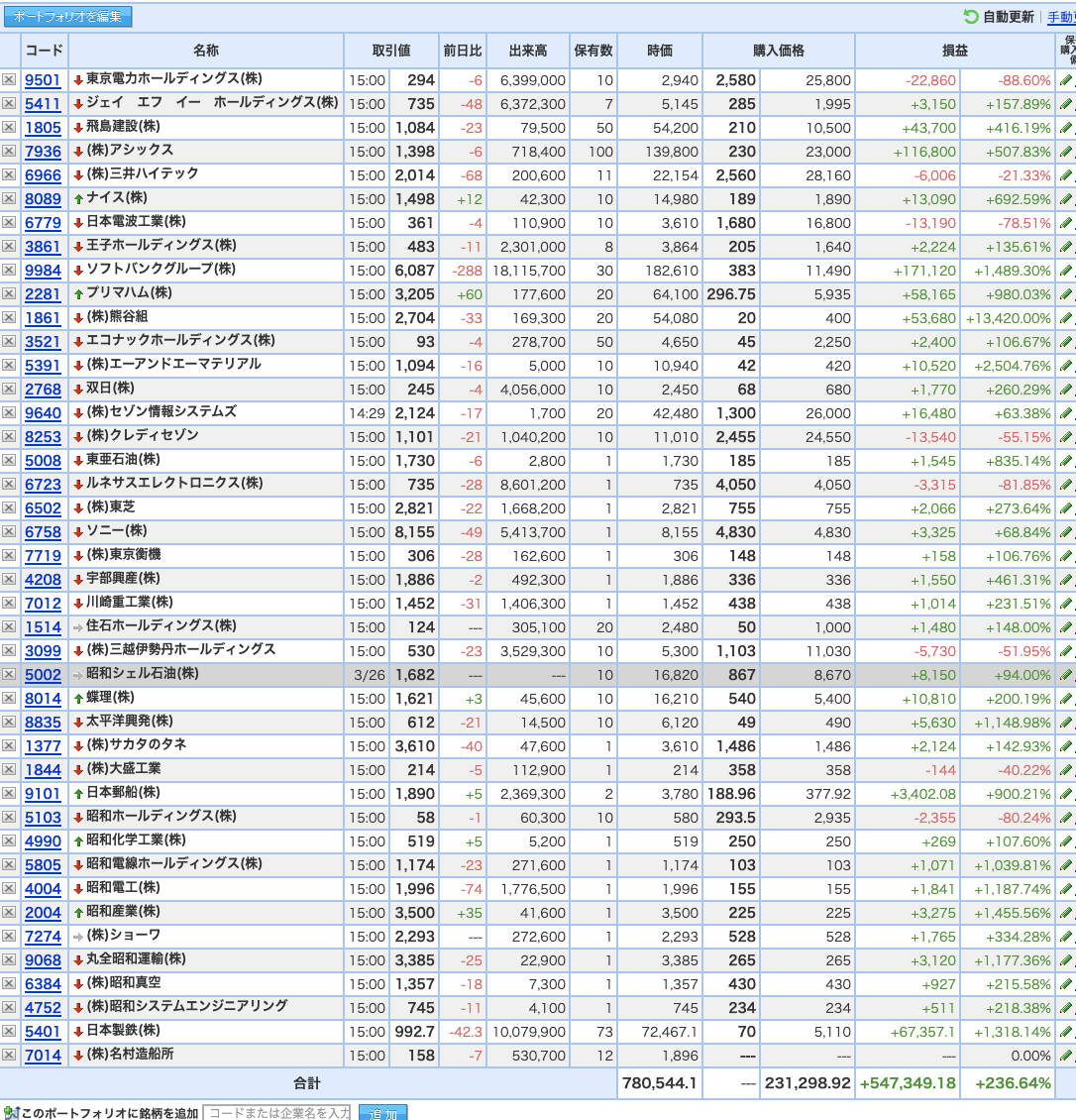The image size is (1076, 1120).
Task: Click the 出来高 column header
Action: pos(528,50)
